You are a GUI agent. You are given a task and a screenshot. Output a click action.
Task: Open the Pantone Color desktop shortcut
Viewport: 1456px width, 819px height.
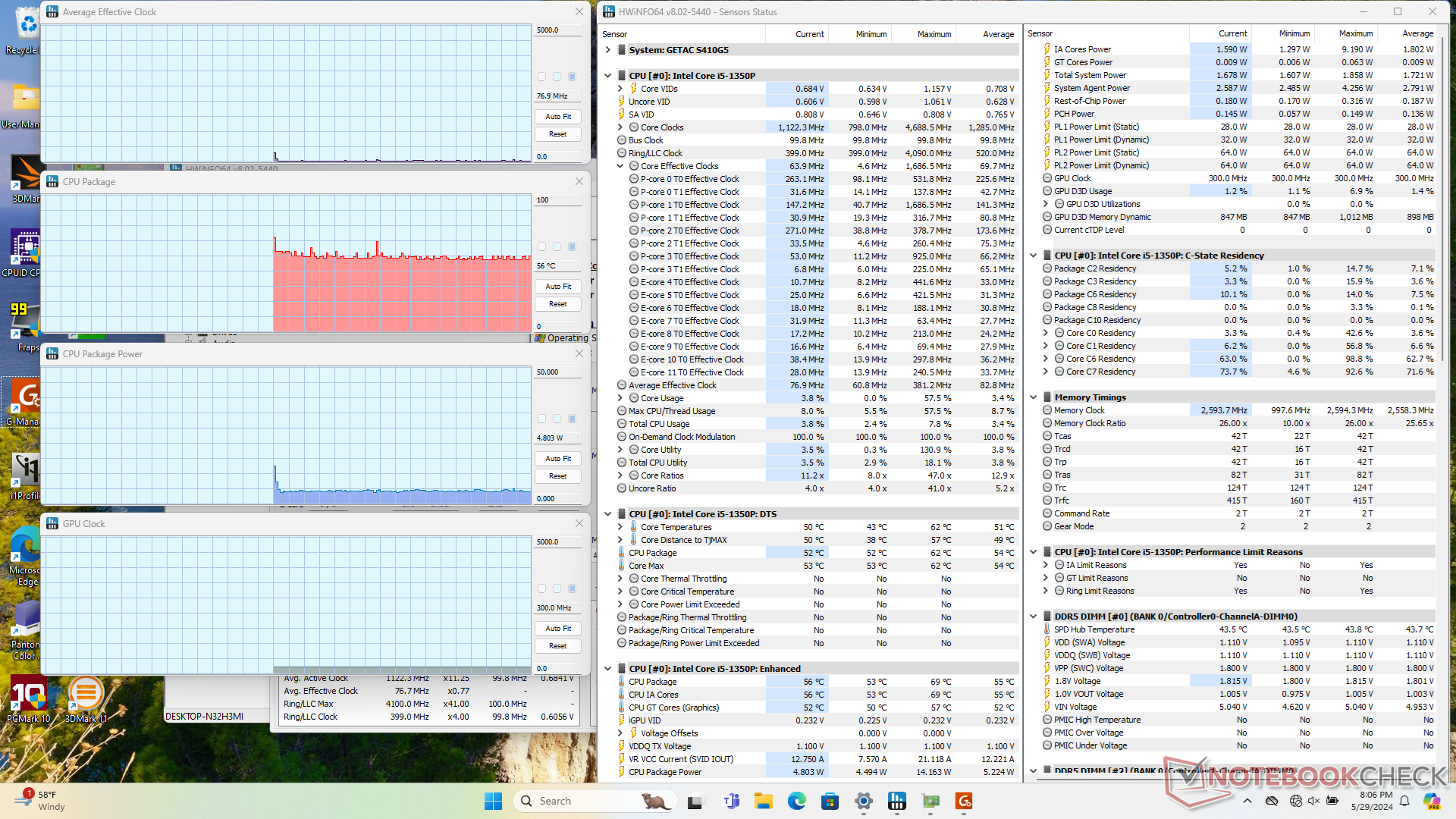(x=25, y=631)
